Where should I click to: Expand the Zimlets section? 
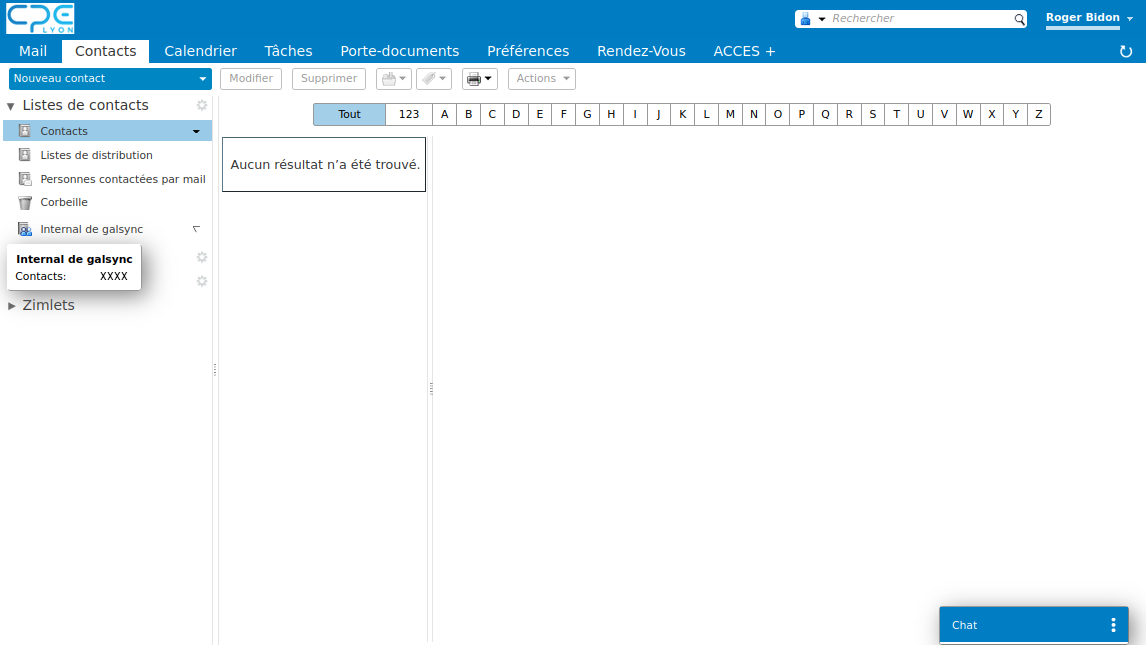click(x=12, y=306)
